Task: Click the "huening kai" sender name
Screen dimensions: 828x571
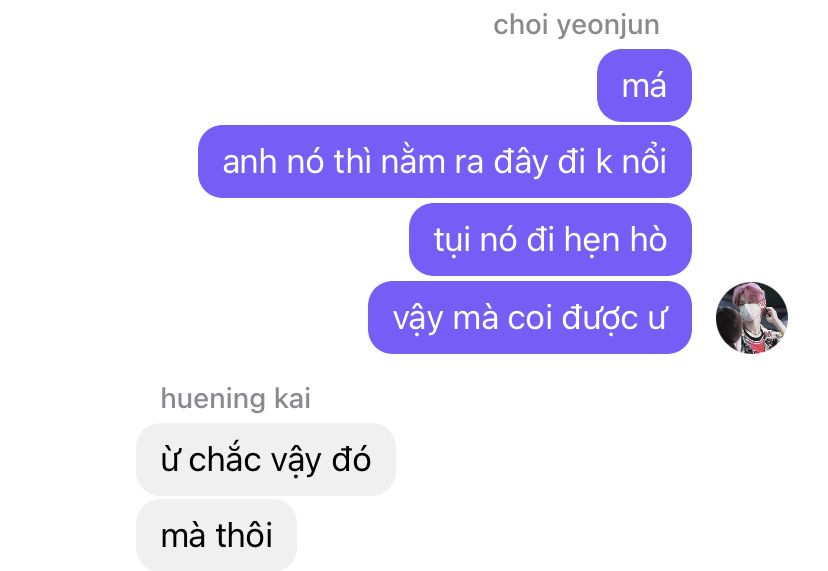Action: pos(236,398)
